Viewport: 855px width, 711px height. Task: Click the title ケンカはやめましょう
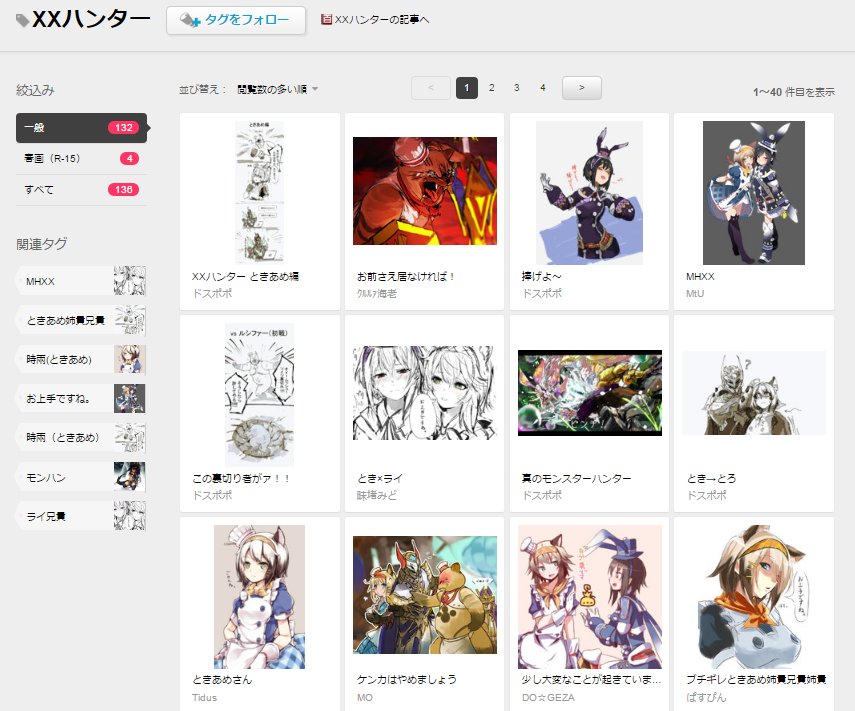407,679
